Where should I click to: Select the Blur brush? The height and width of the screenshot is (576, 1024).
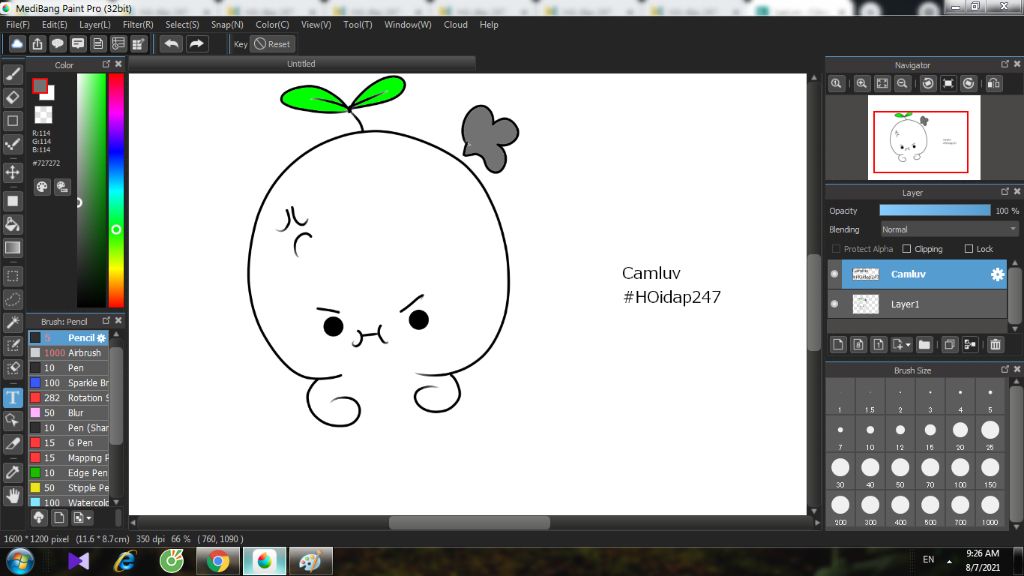[69, 413]
